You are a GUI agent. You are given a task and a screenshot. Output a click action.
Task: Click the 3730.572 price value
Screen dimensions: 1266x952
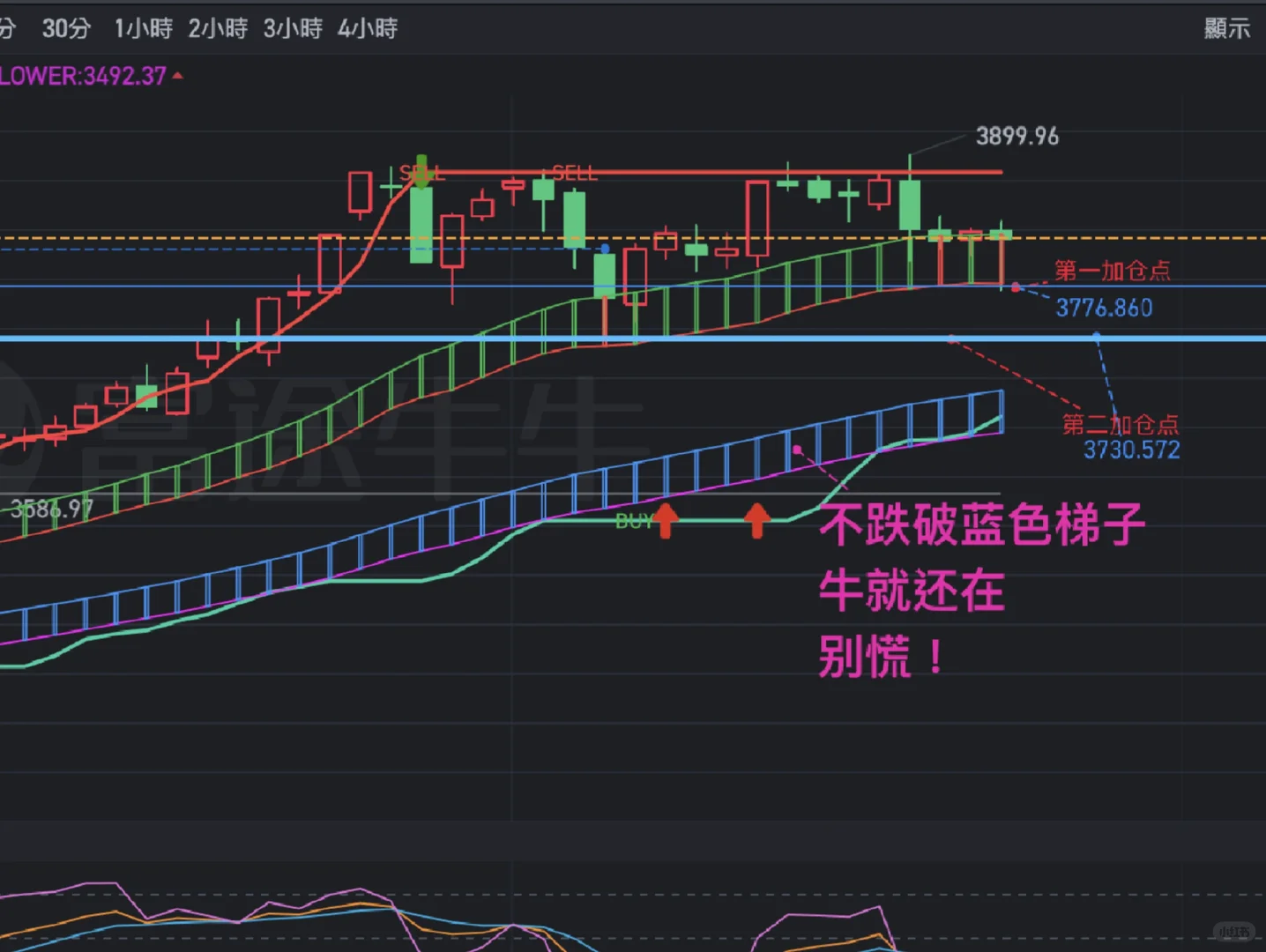[x=1132, y=450]
